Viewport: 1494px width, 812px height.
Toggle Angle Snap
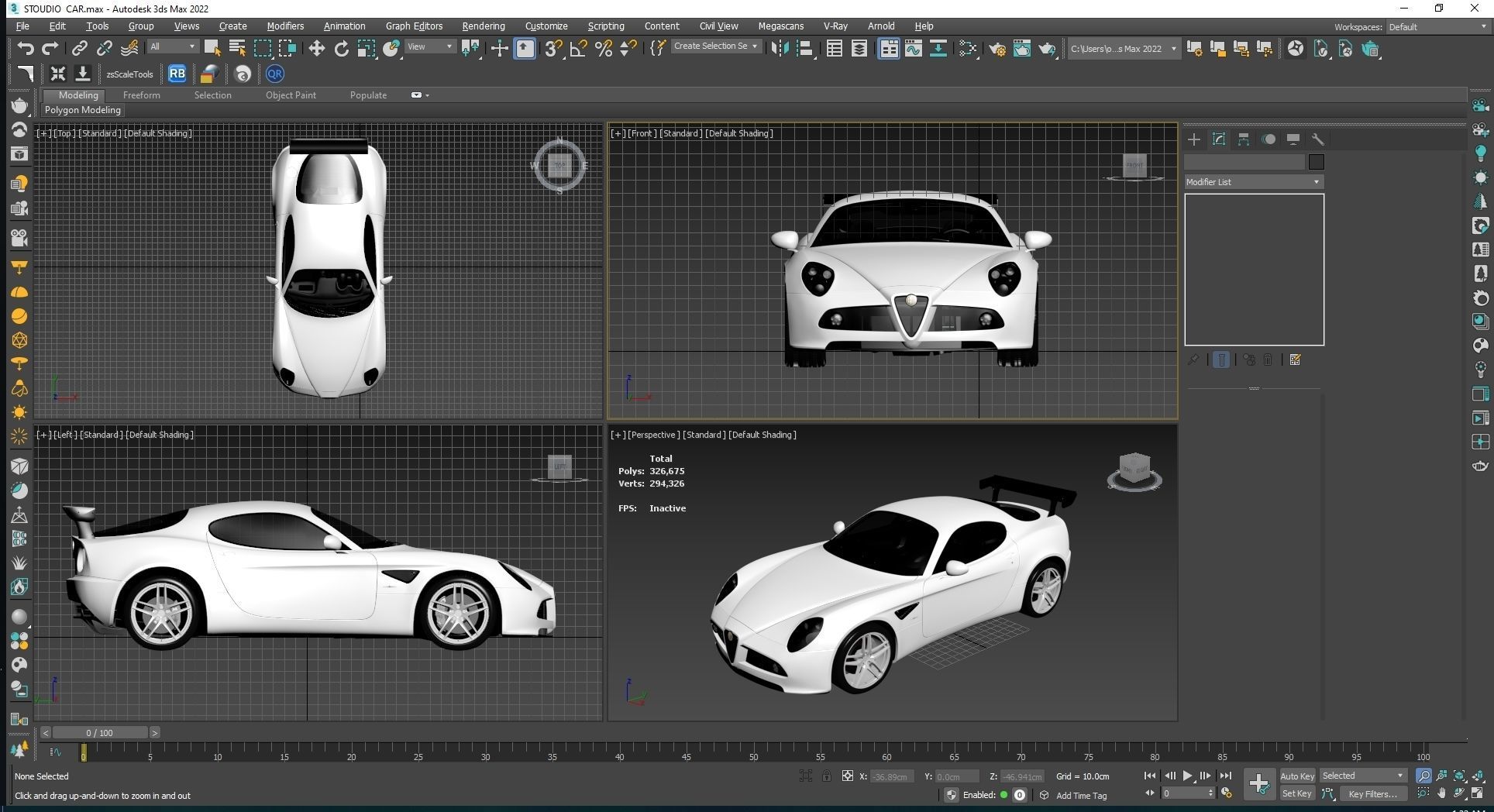(x=578, y=49)
